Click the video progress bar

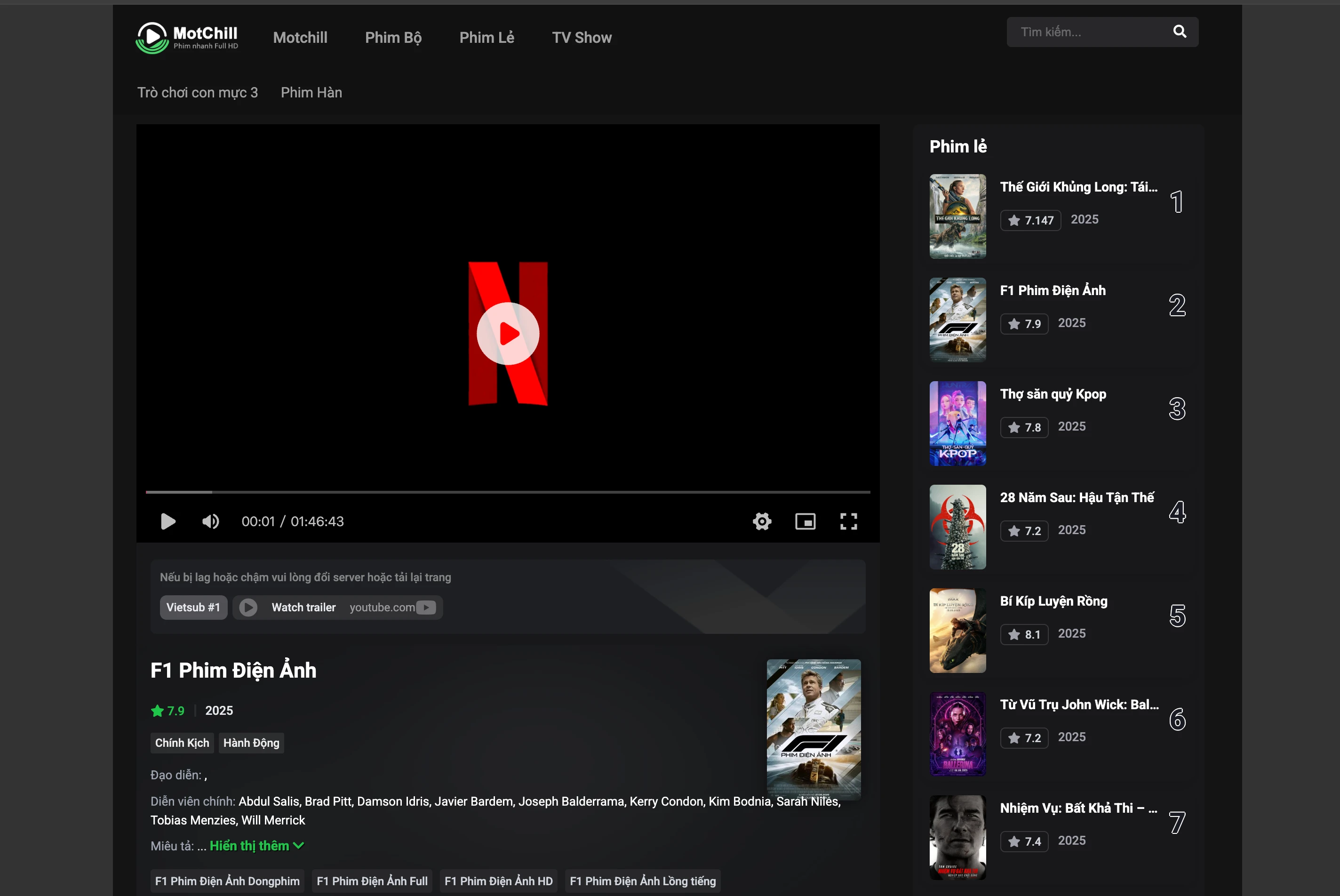(x=508, y=491)
